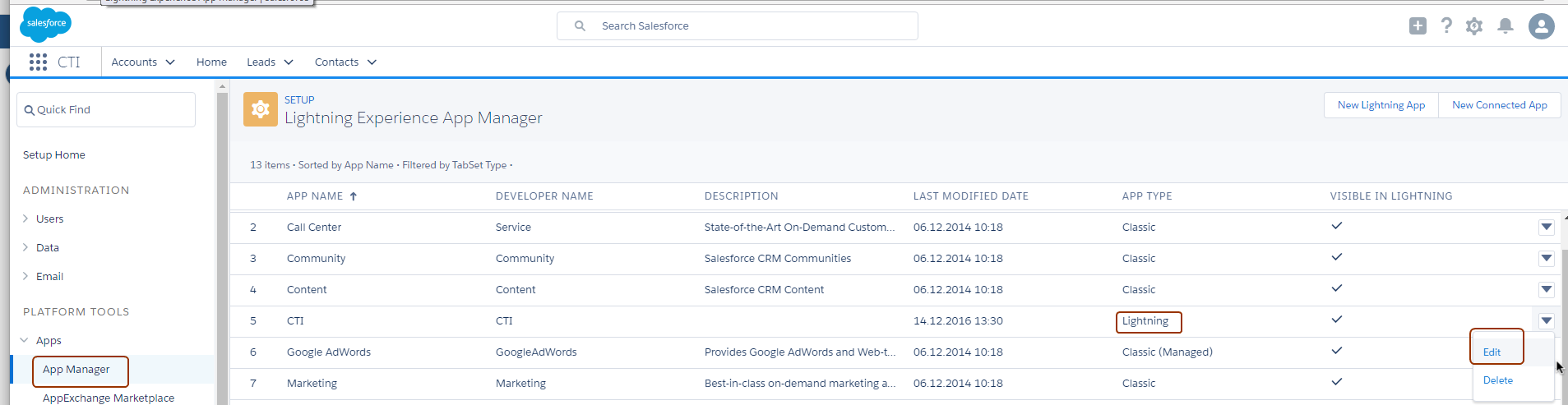
Task: Open row menu for CTI app
Action: (x=1547, y=321)
